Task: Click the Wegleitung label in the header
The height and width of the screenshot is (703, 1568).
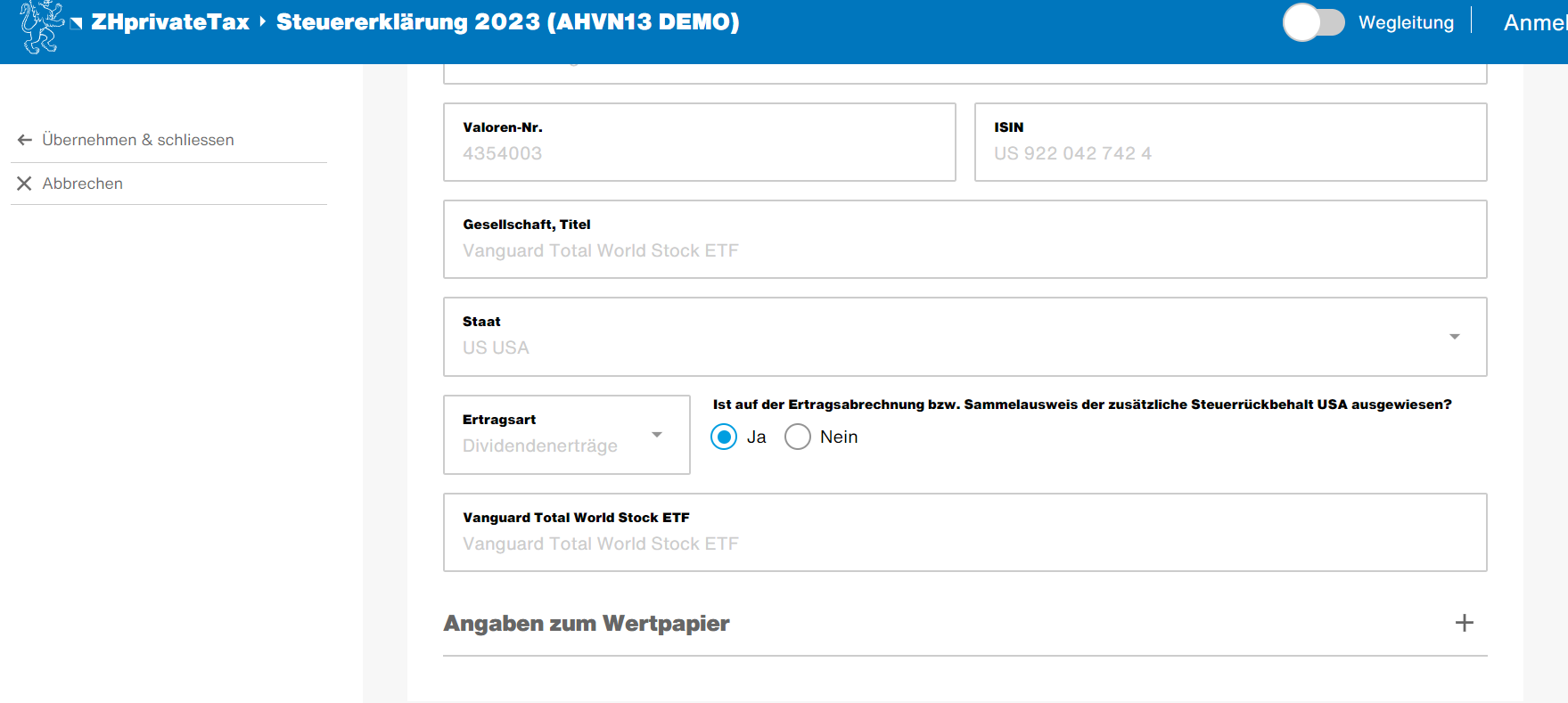Action: pos(1406,22)
